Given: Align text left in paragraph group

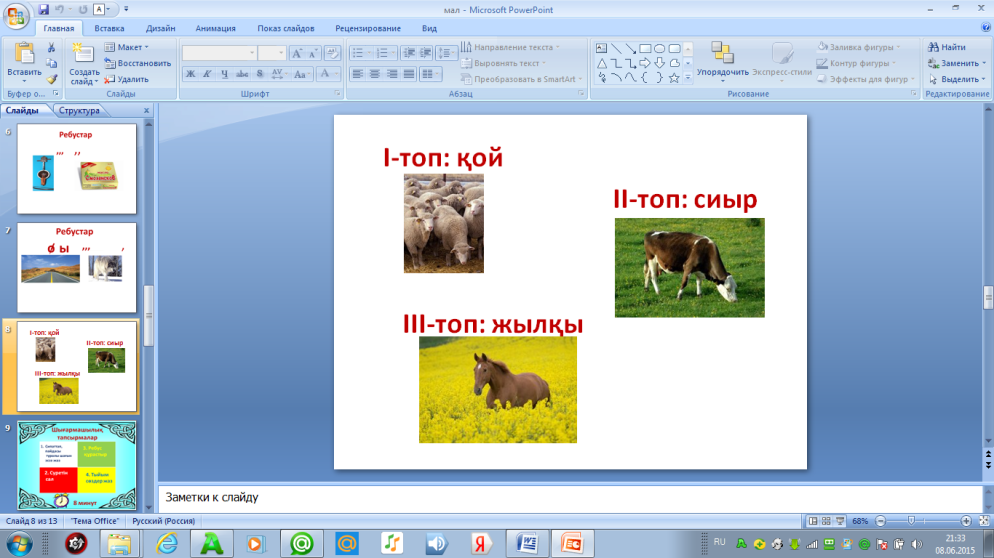Looking at the screenshot, I should point(358,74).
